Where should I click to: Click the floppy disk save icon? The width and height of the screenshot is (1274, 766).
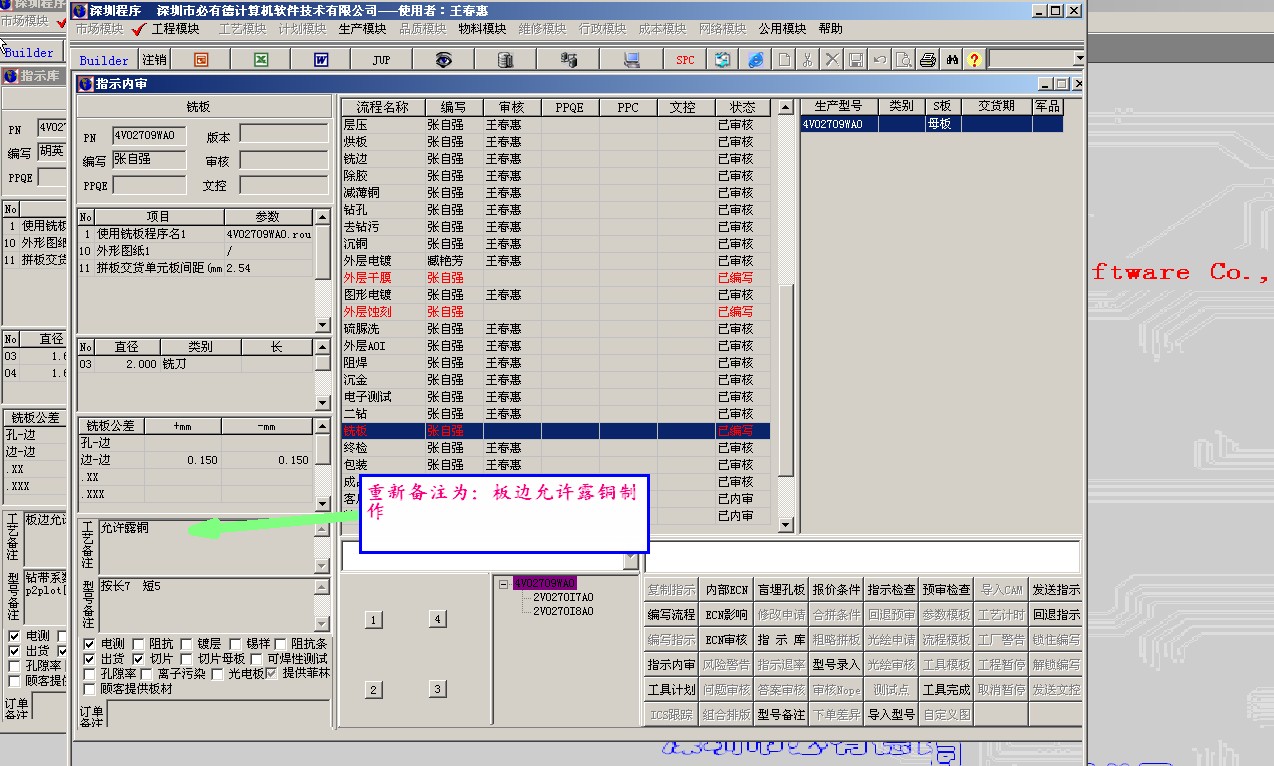click(856, 60)
